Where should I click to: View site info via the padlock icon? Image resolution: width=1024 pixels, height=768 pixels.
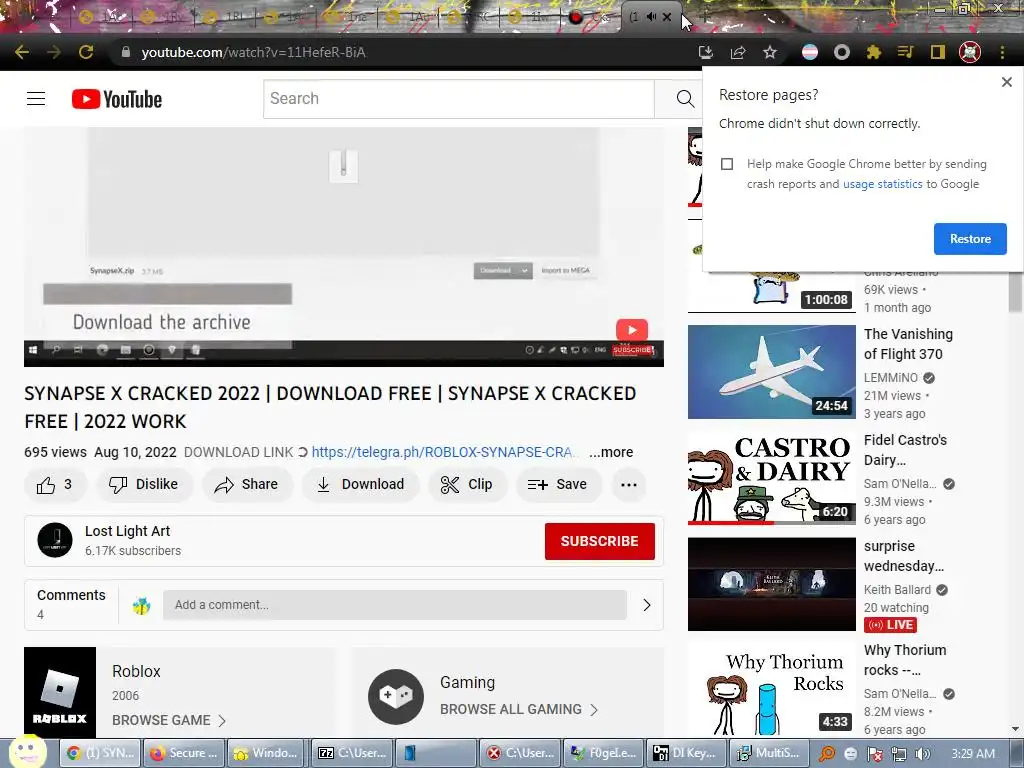point(126,52)
